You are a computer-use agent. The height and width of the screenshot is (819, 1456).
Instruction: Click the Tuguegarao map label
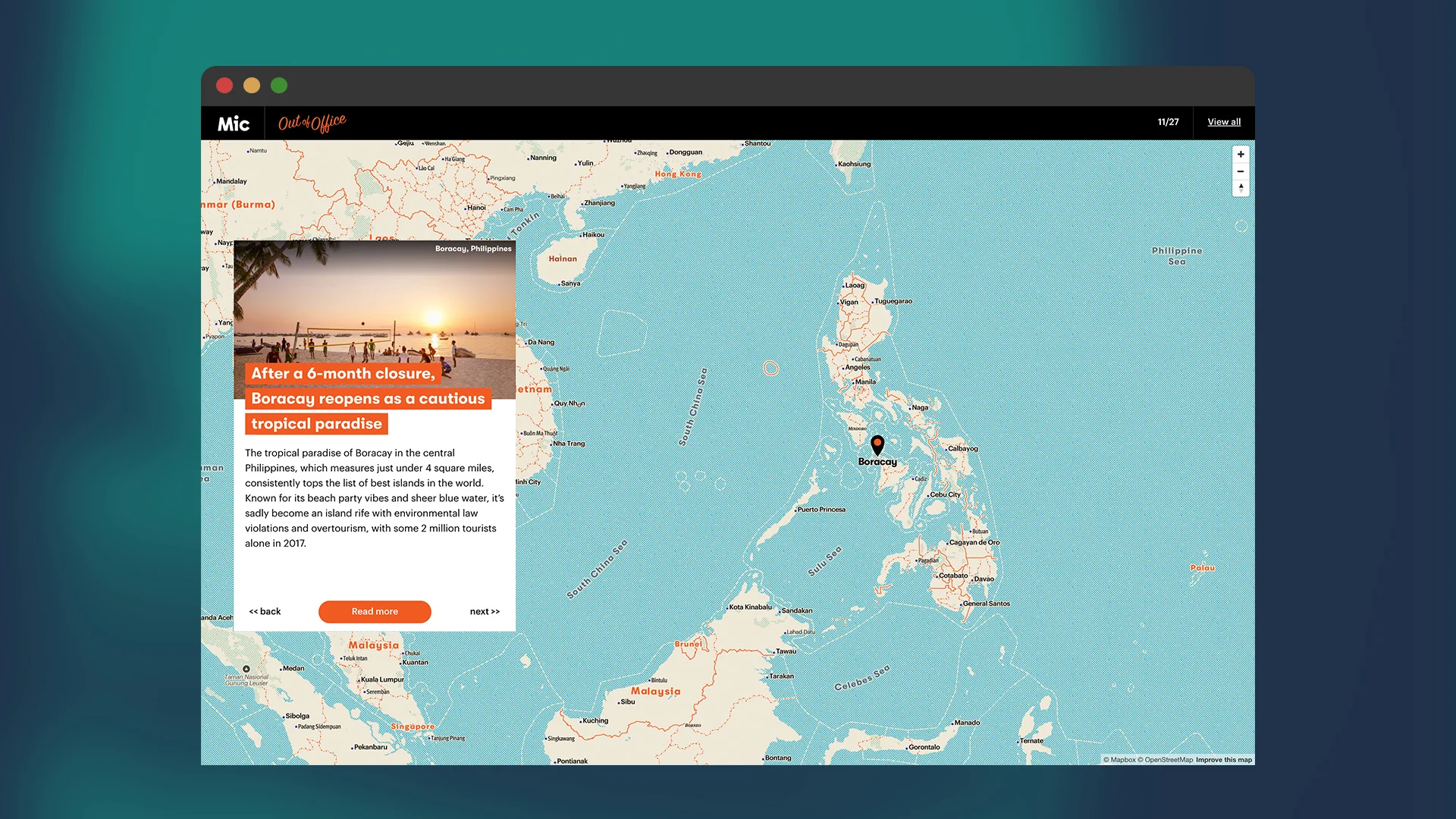893,302
